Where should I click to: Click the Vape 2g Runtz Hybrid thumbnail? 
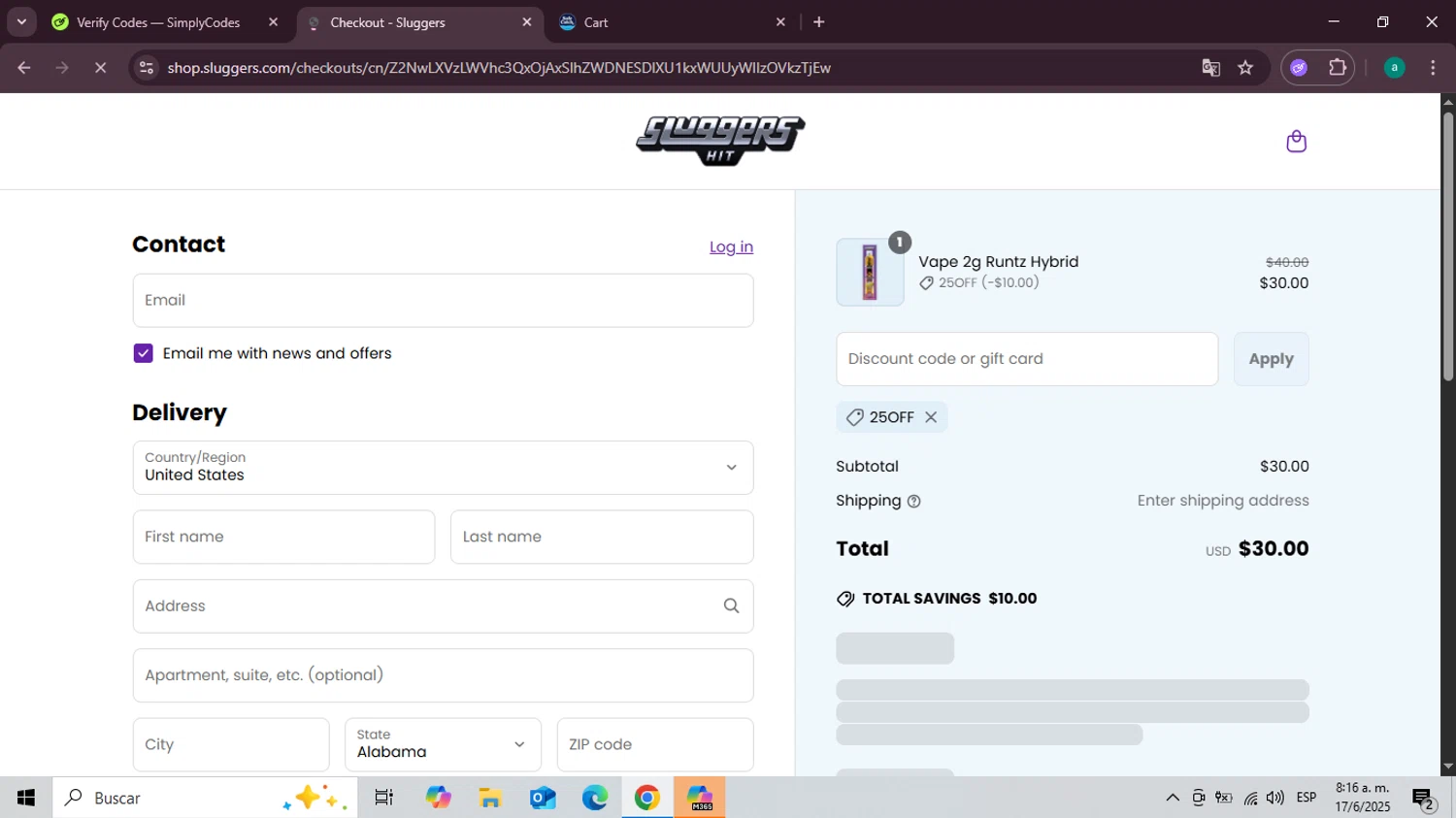click(870, 273)
